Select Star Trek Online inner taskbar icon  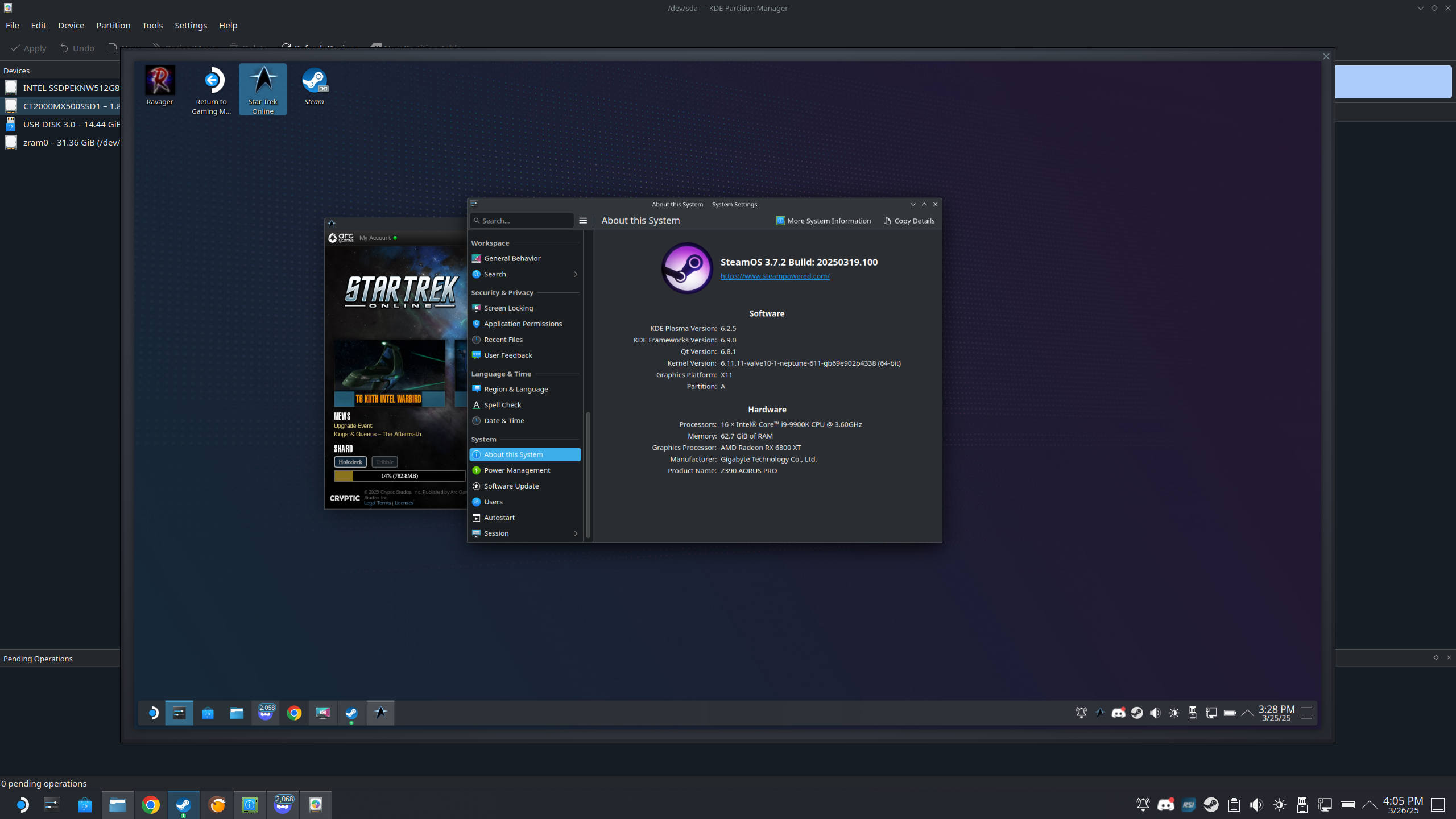click(x=380, y=713)
